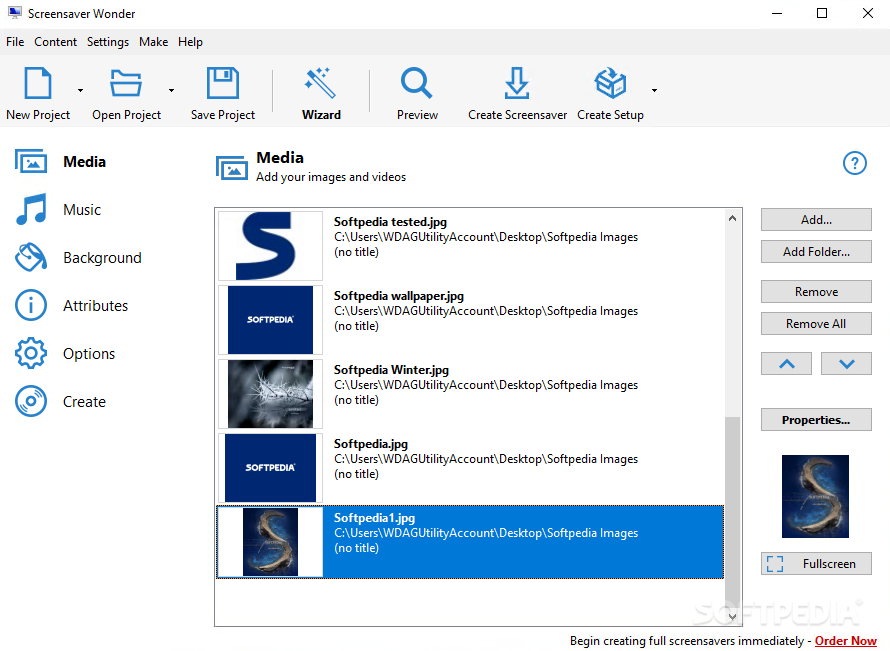Open the Properties... dialog button

tap(816, 420)
